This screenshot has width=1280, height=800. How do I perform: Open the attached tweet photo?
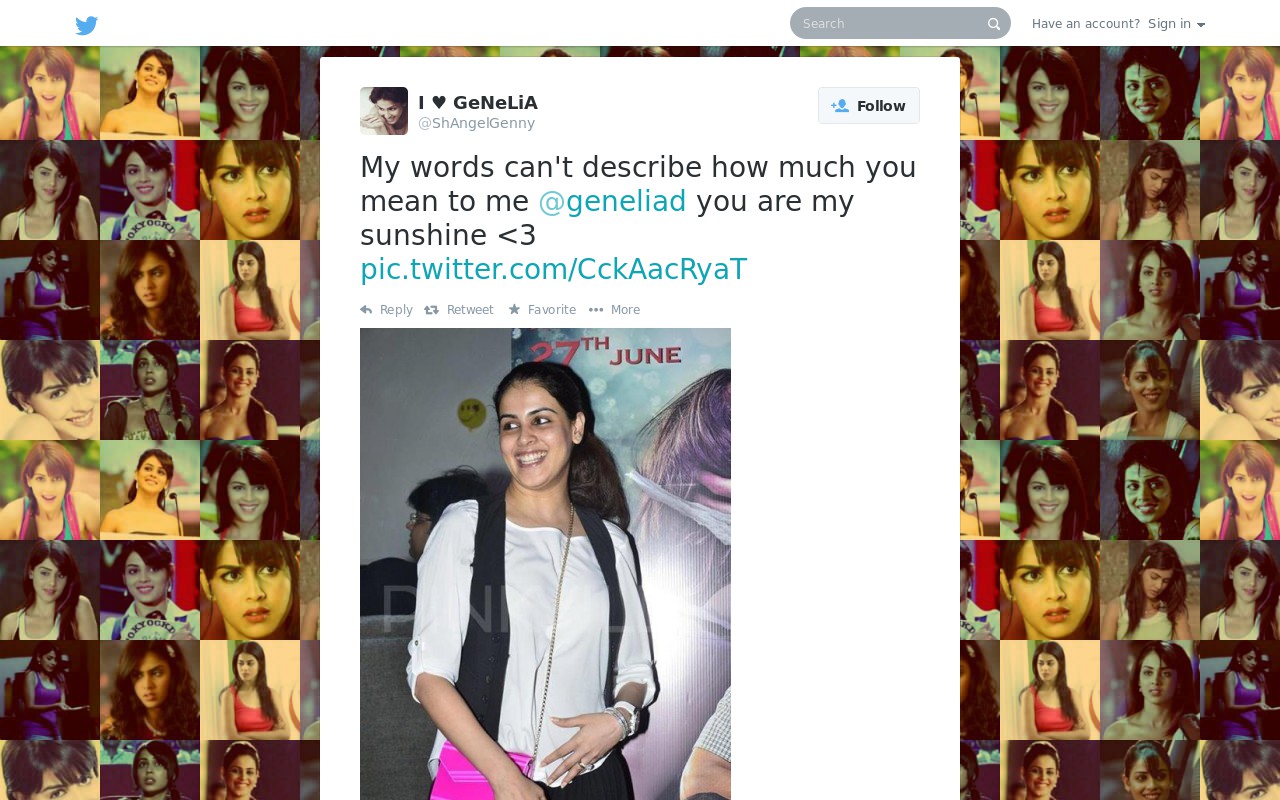(x=545, y=564)
